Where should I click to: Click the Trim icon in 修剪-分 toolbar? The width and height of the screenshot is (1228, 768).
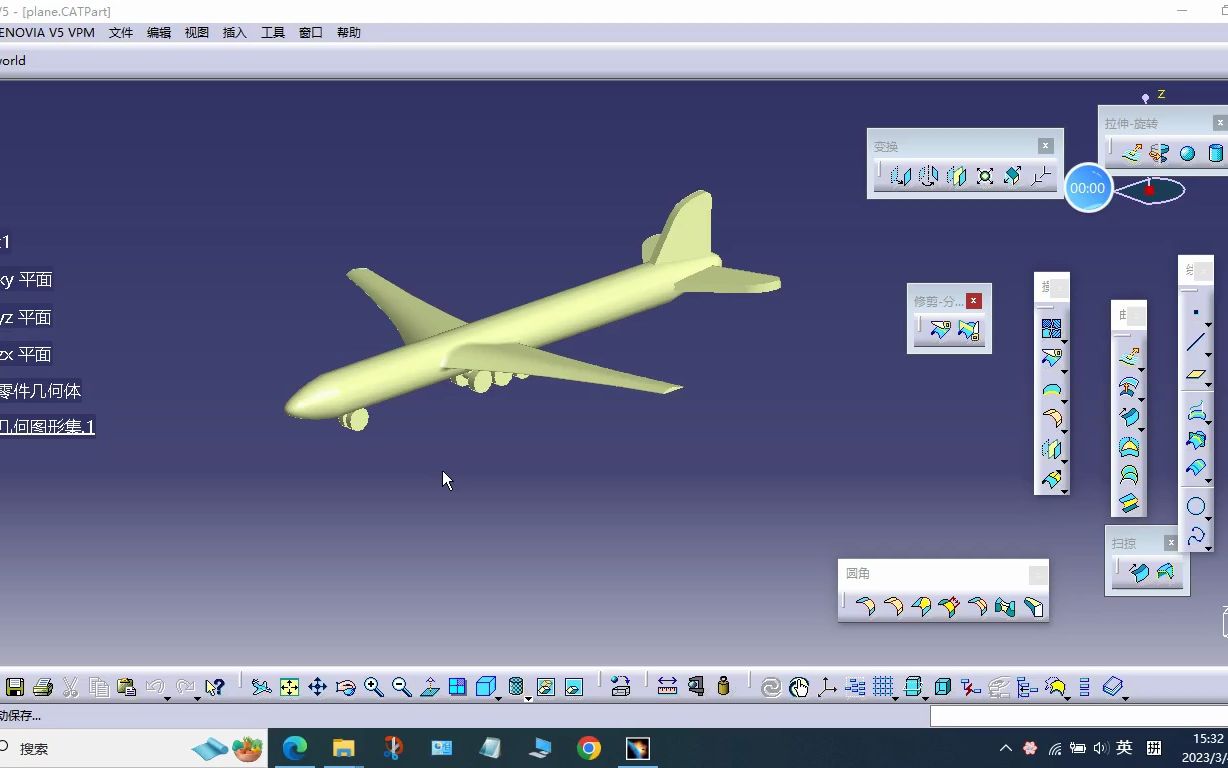pos(968,329)
